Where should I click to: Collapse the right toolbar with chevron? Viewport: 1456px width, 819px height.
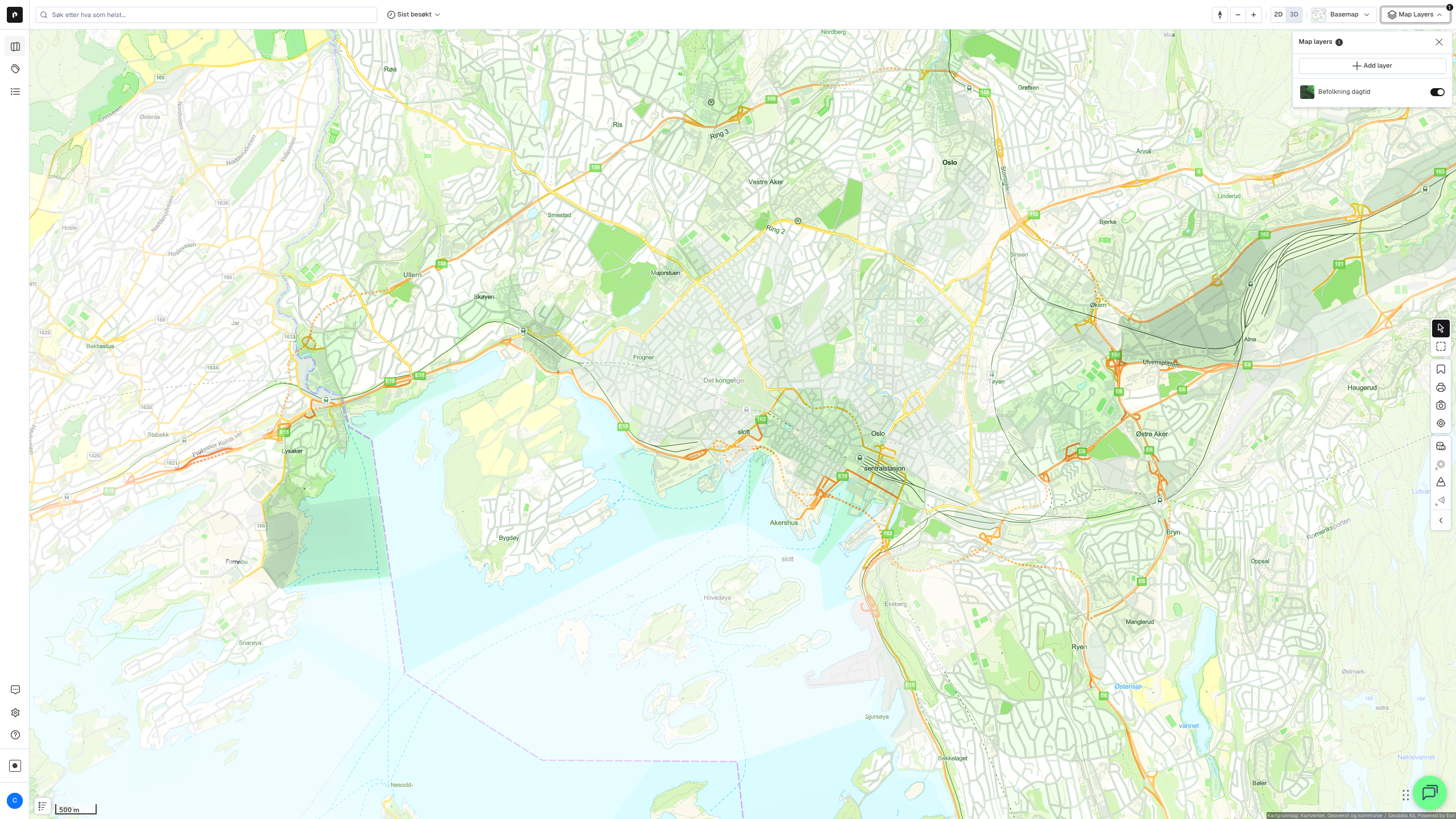point(1441,520)
